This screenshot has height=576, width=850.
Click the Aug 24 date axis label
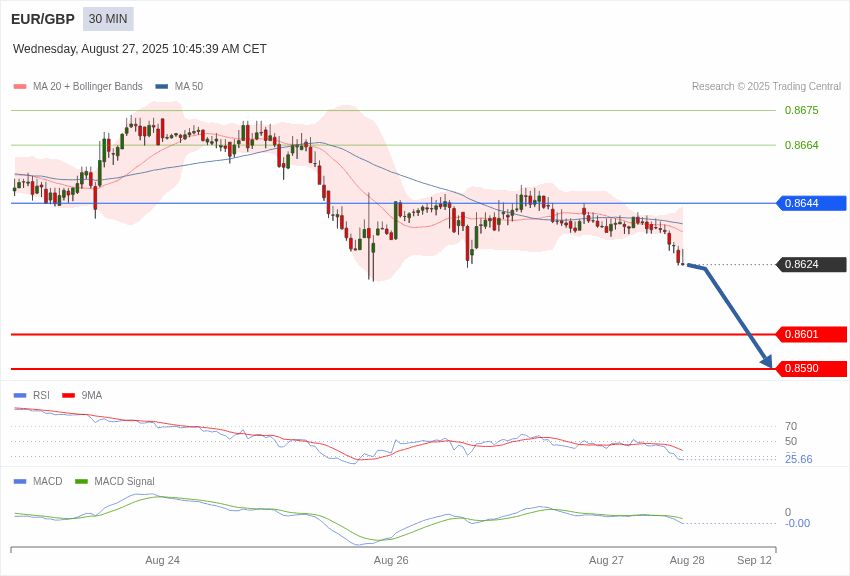163,560
